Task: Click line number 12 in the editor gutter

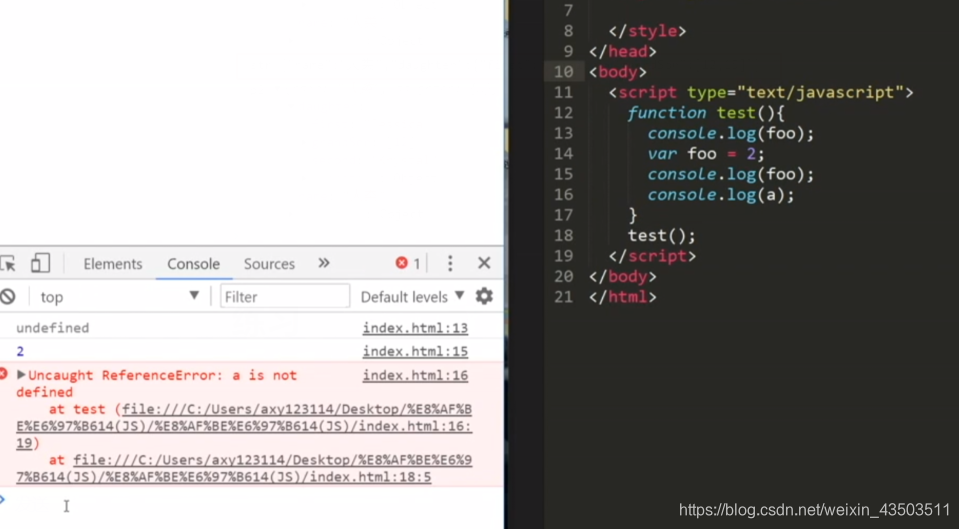Action: [563, 113]
